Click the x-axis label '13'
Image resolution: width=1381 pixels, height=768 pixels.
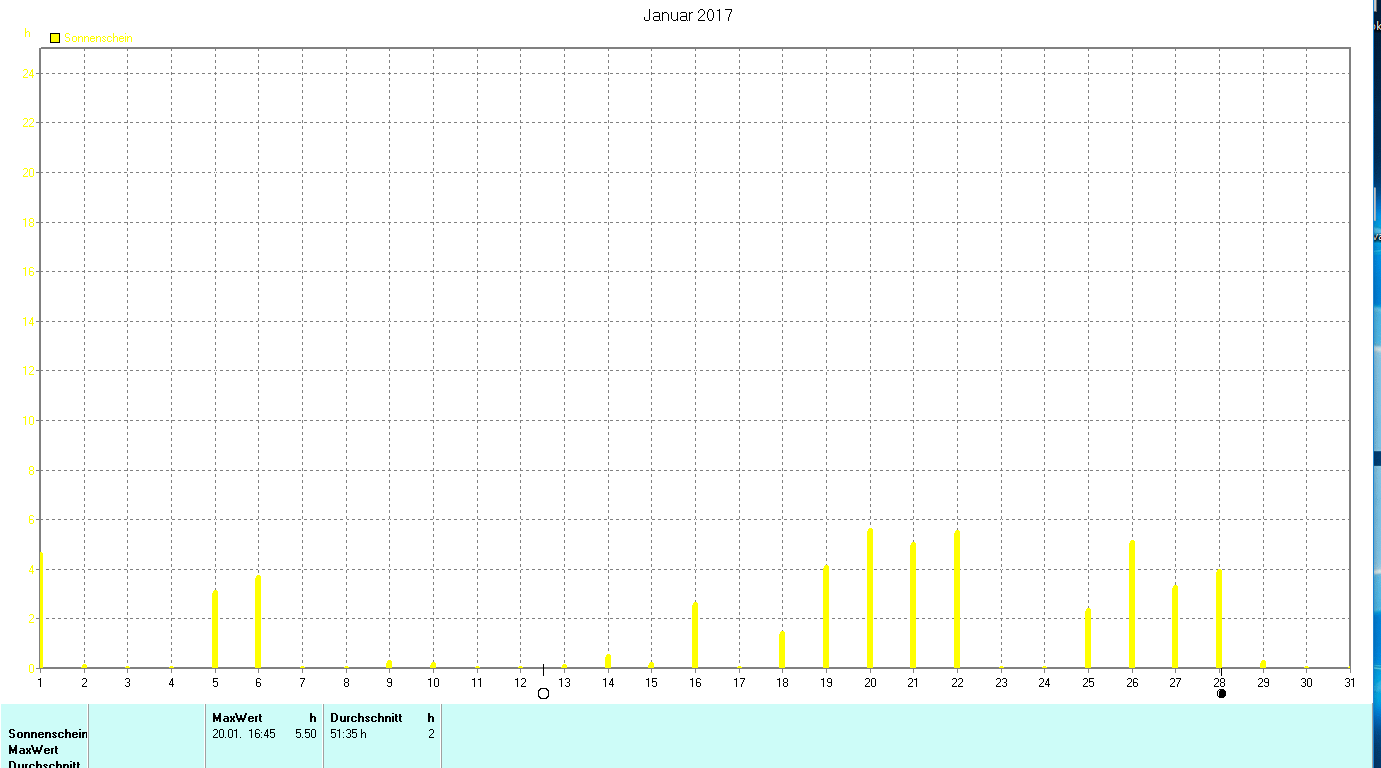click(564, 683)
